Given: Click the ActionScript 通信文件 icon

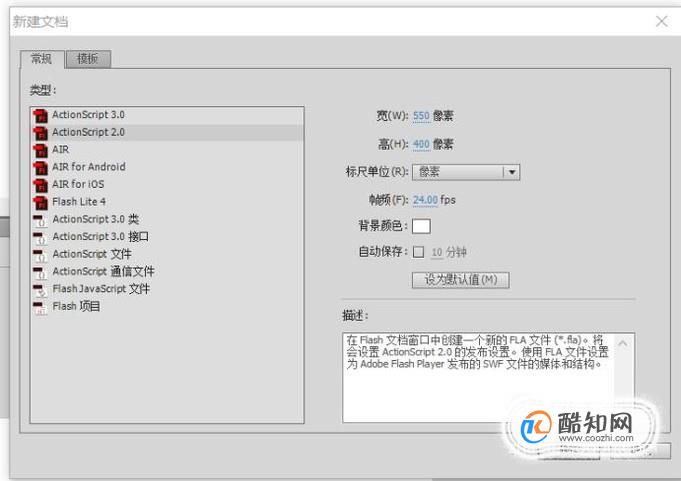Looking at the screenshot, I should point(40,272).
